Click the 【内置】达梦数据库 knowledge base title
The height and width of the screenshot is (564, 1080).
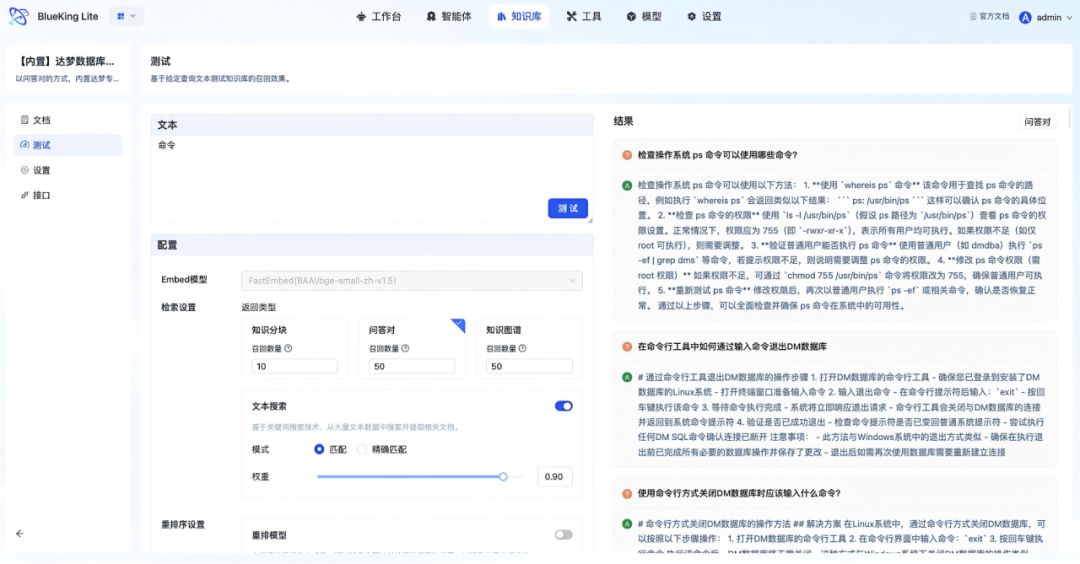click(66, 61)
